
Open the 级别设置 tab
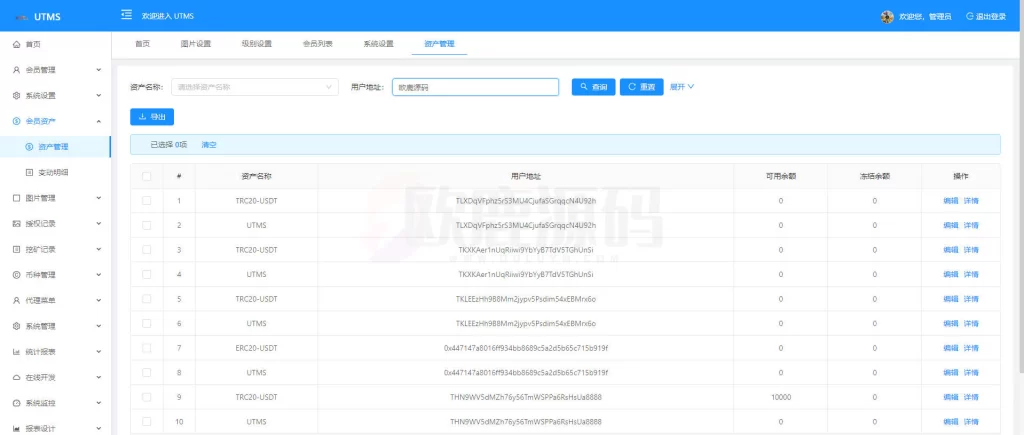[257, 44]
